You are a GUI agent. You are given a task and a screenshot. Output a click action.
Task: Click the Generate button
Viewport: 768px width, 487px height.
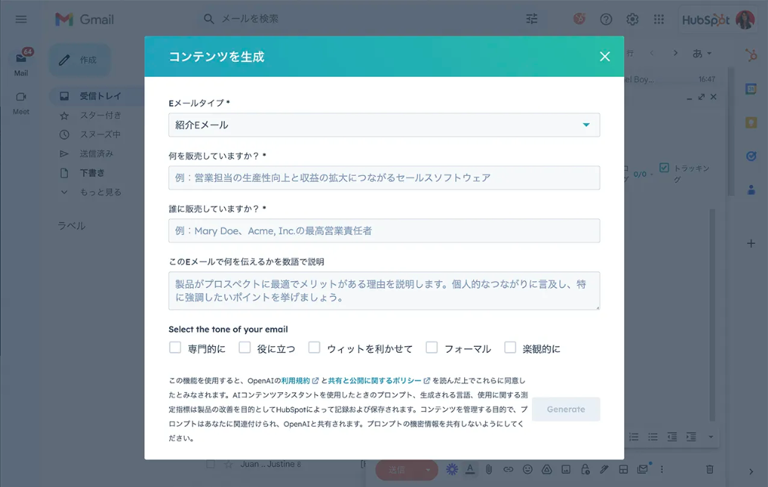tap(566, 409)
